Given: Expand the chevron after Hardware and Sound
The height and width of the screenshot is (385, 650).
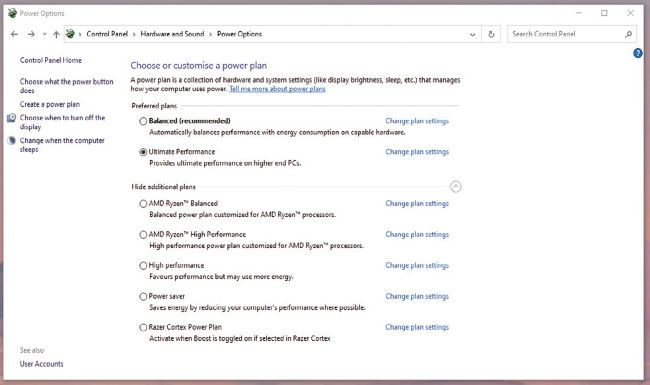Looking at the screenshot, I should coord(211,34).
